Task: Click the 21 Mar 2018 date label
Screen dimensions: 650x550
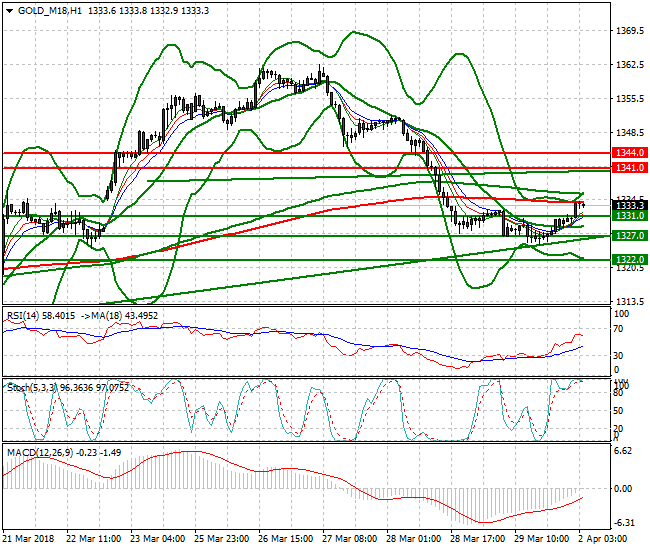Action: 28,539
